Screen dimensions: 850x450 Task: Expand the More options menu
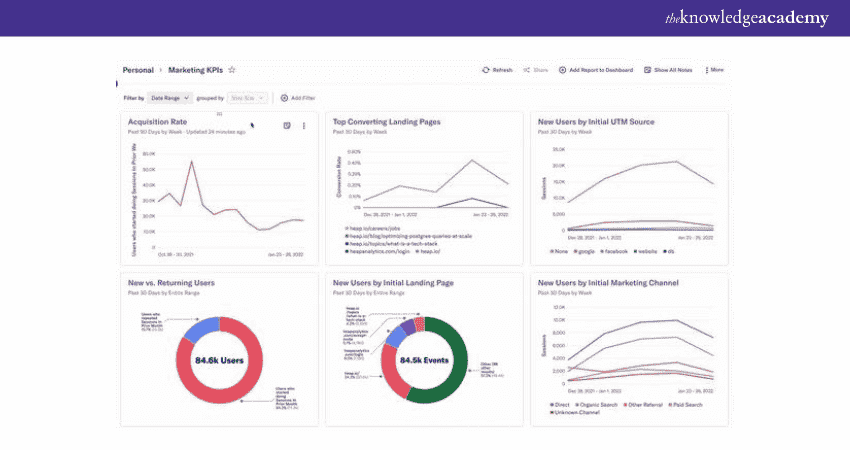[x=714, y=70]
